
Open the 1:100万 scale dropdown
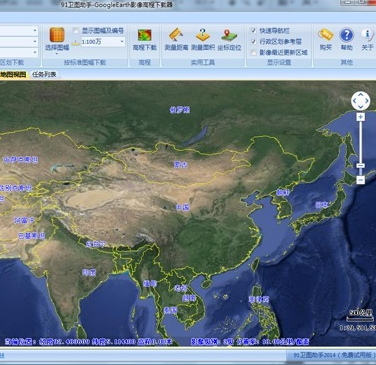pyautogui.click(x=122, y=42)
